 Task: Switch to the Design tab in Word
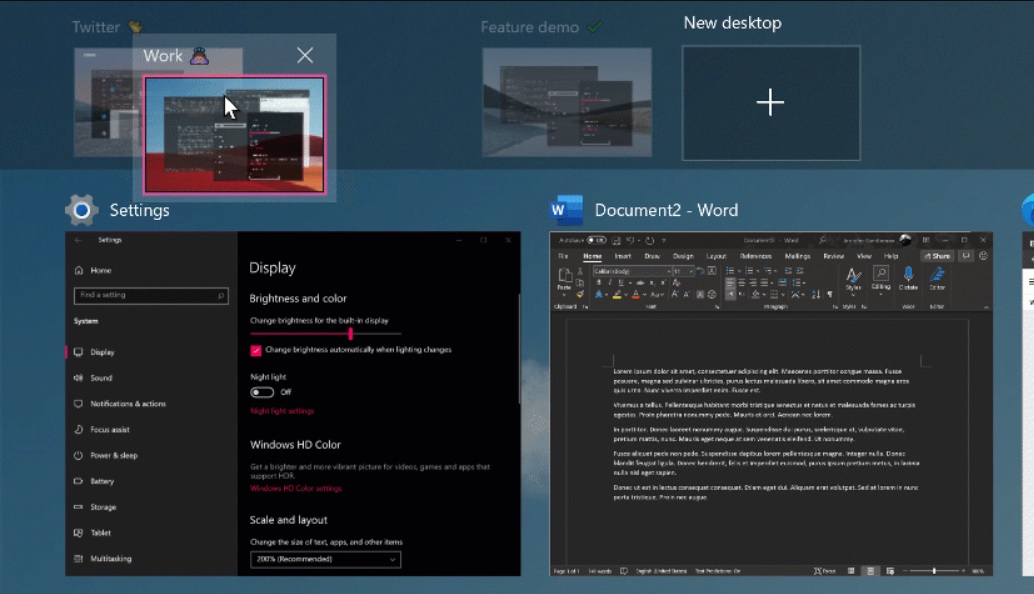[683, 256]
